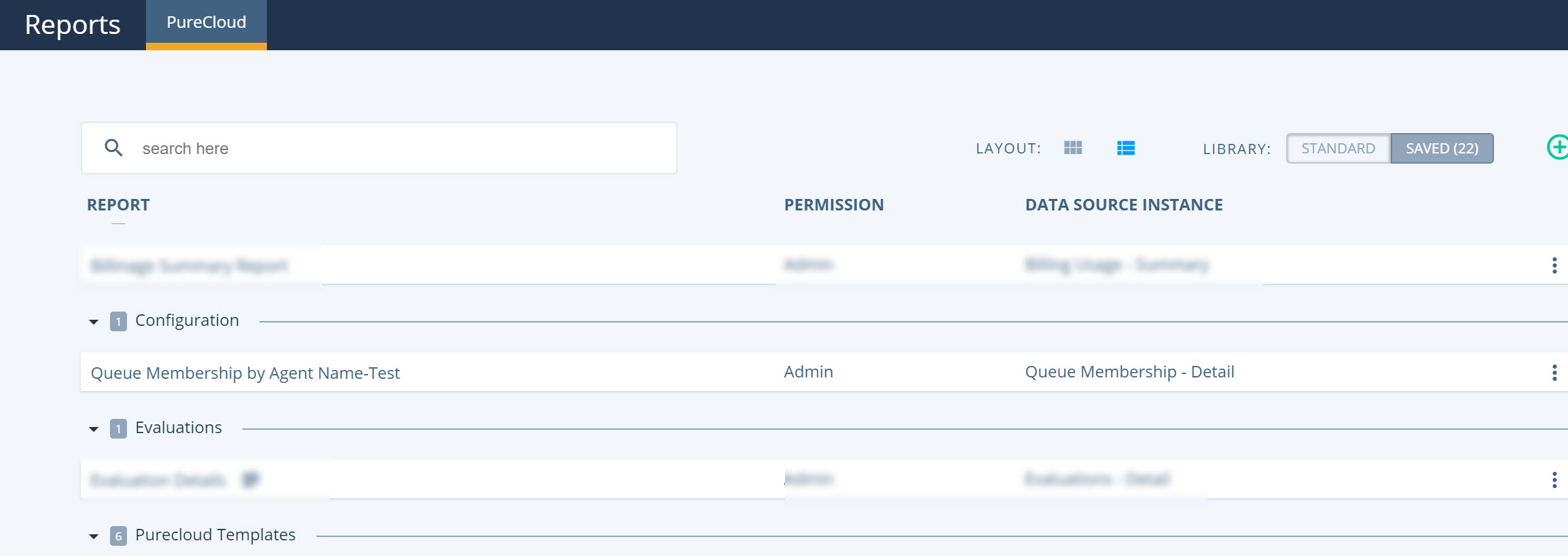Open Queue Membership by Agent Name-Test report
The height and width of the screenshot is (556, 1568).
coord(245,373)
